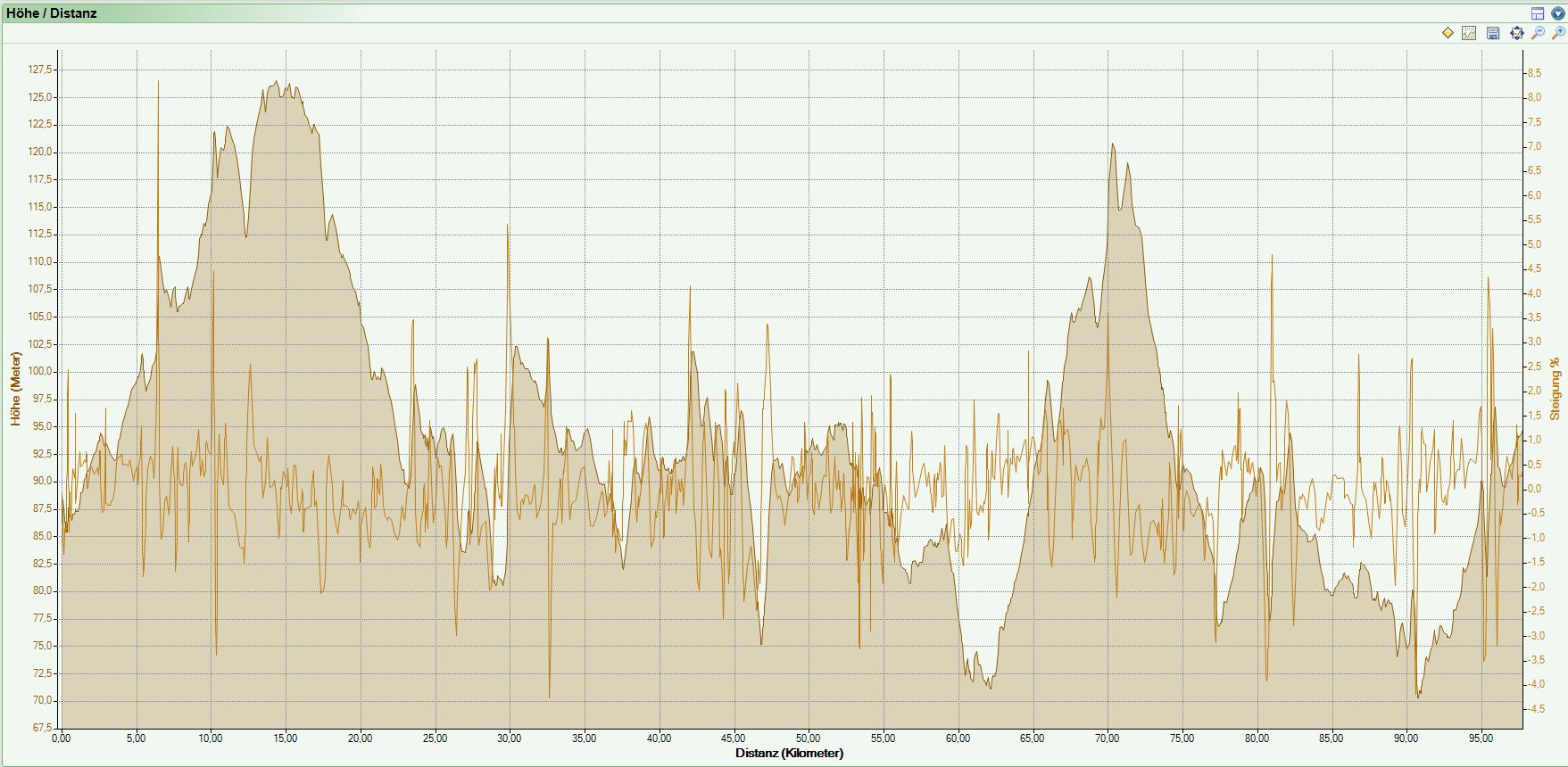
Task: Click the 95,00 distance tick label
Action: click(x=1481, y=738)
